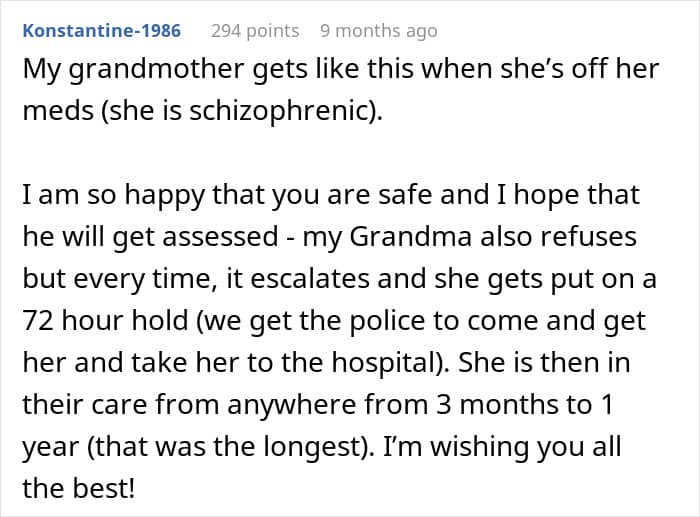Viewport: 700px width, 517px height.
Task: Click the word escalates
Action: [310, 278]
